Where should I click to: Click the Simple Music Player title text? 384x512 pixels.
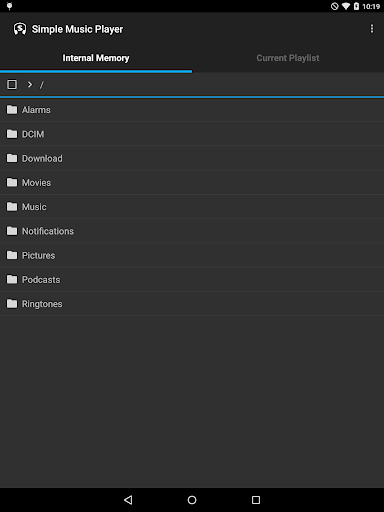pyautogui.click(x=77, y=29)
